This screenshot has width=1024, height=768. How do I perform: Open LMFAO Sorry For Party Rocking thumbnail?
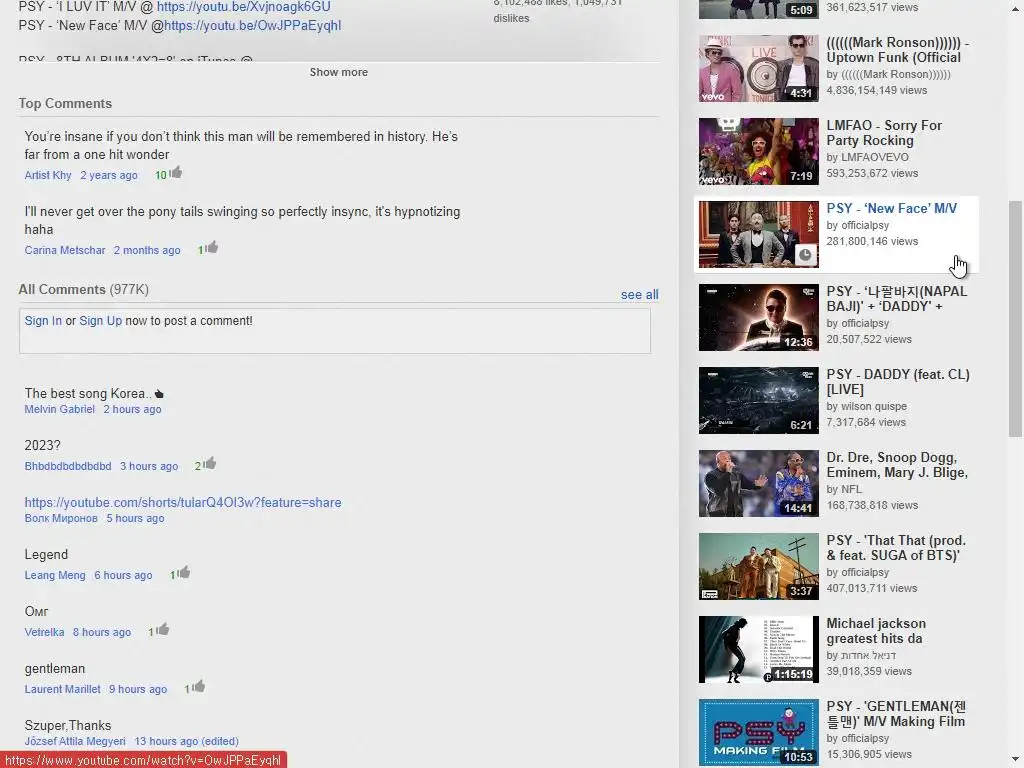point(758,152)
